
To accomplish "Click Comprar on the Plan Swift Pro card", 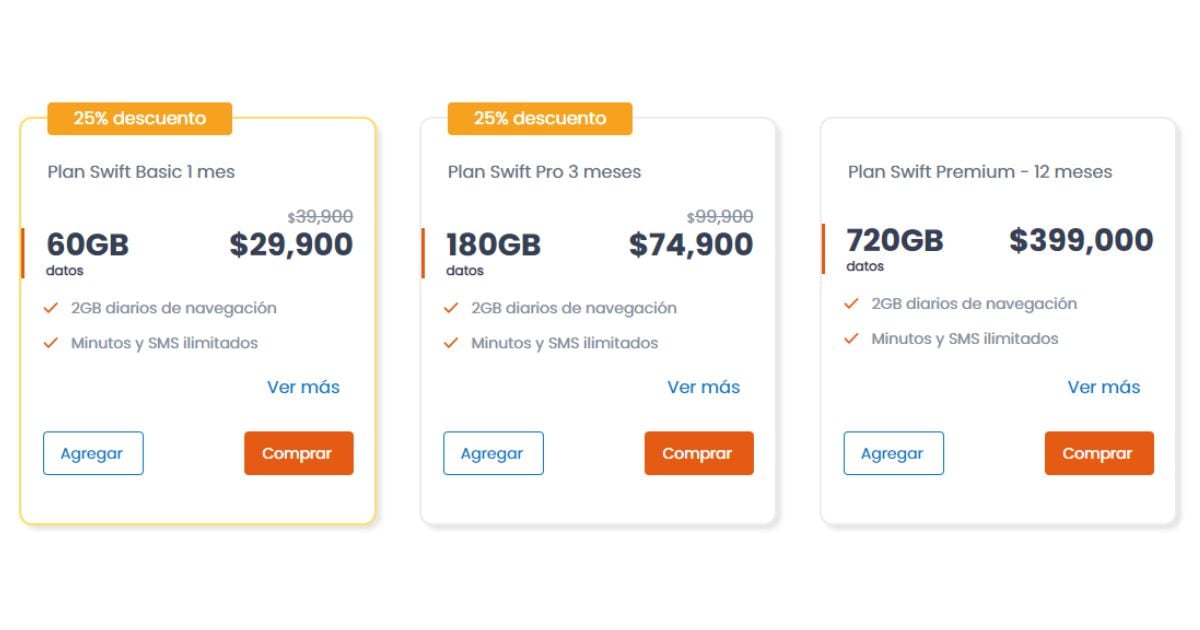I will point(698,453).
